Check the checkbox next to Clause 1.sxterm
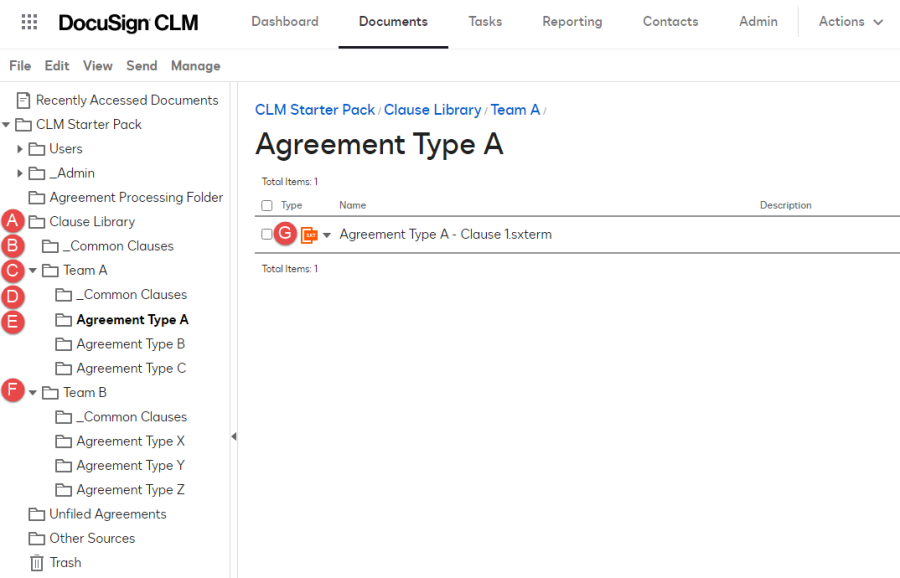Screen dimensions: 900x578 point(265,233)
